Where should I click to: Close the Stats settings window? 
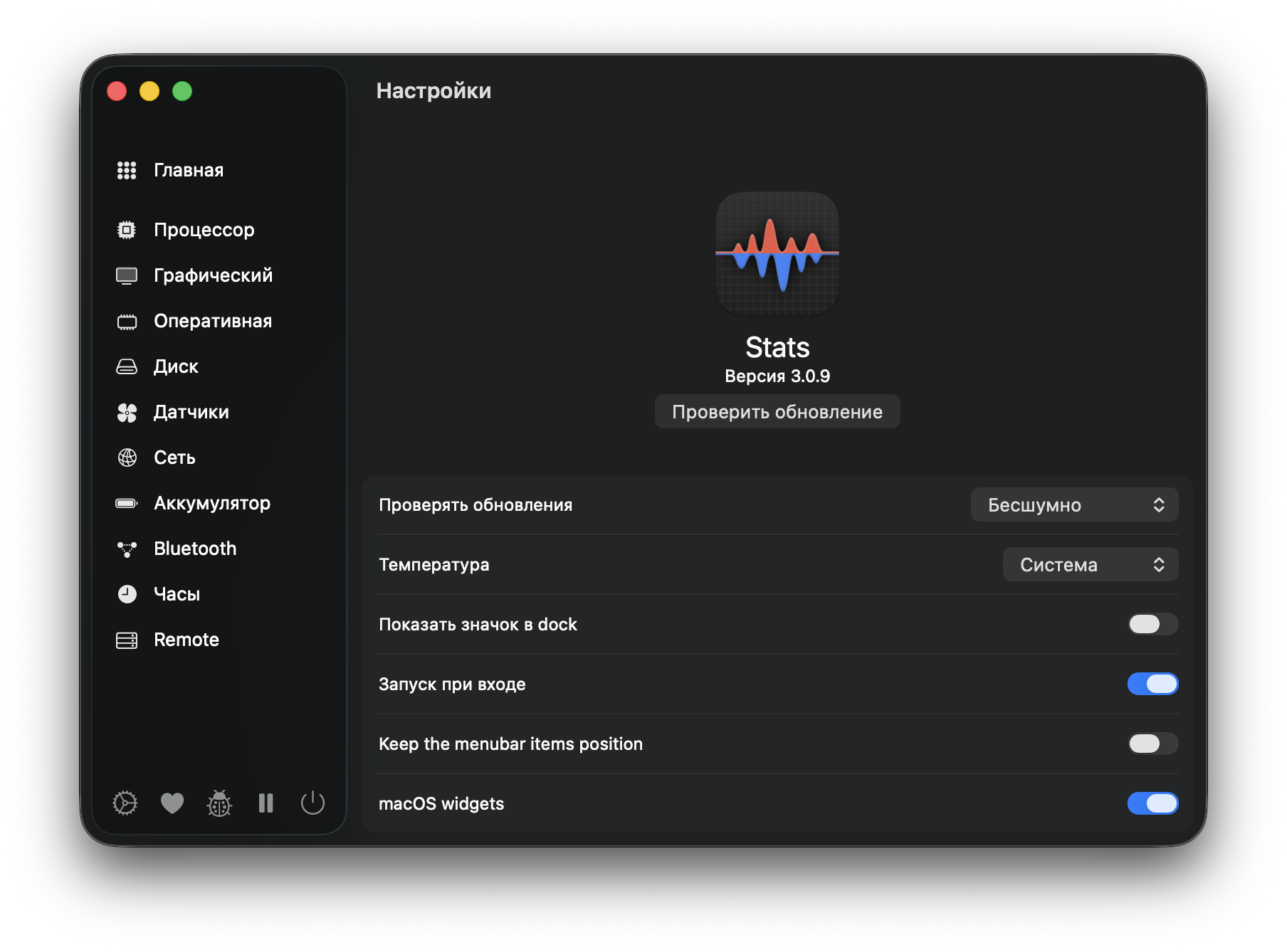tap(117, 91)
